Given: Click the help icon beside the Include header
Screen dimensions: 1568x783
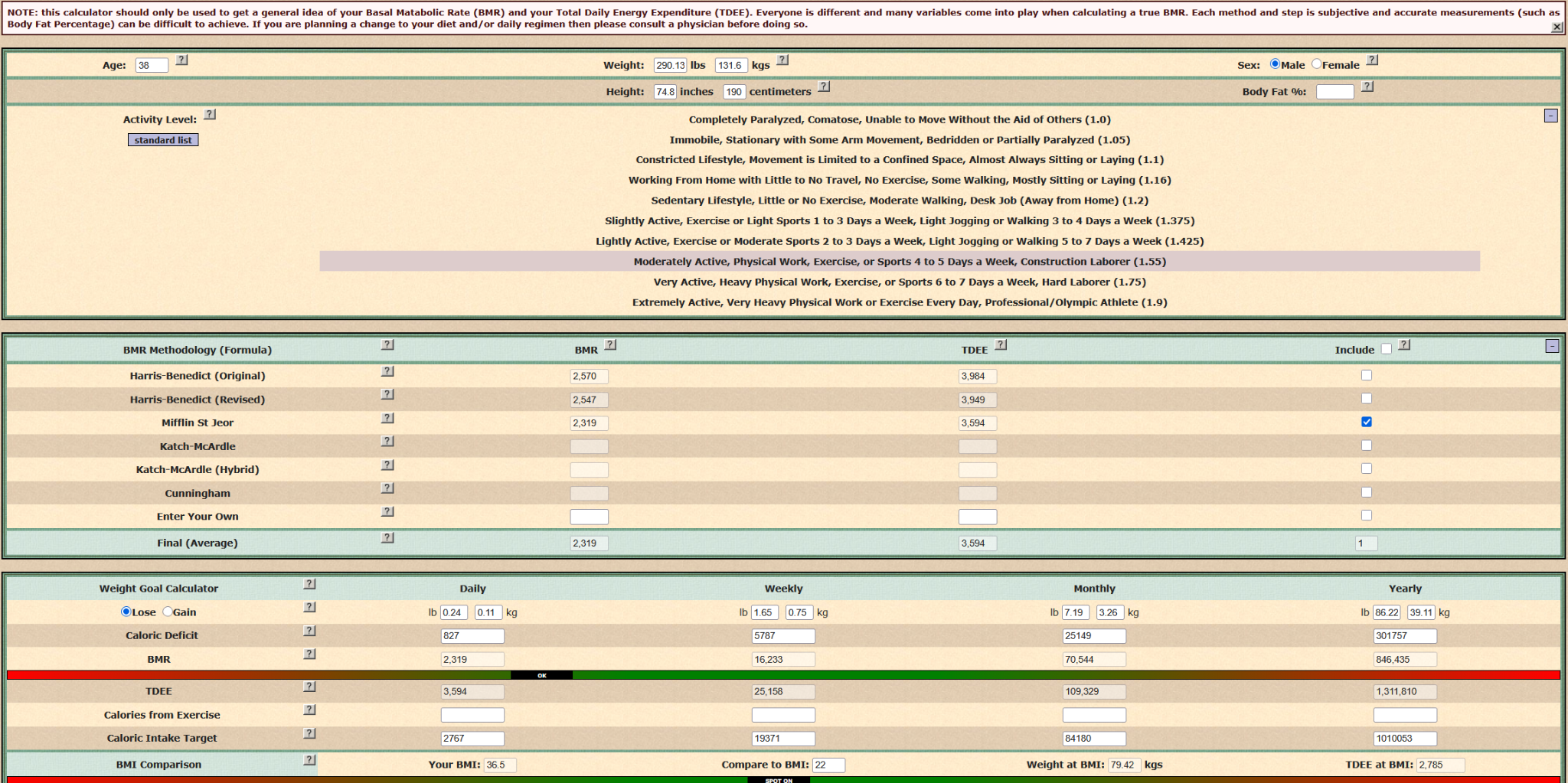Looking at the screenshot, I should tap(1404, 344).
